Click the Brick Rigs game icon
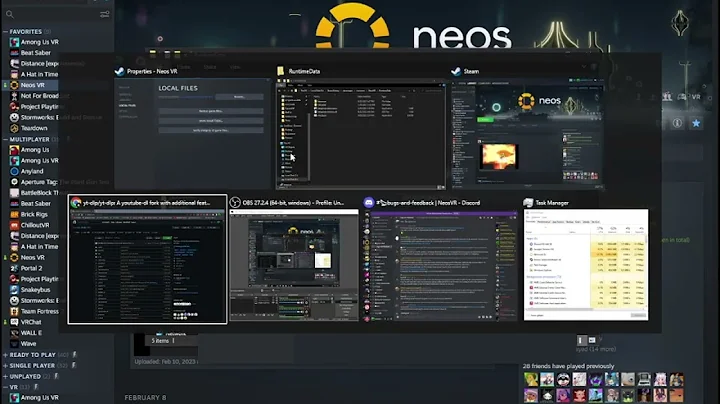Screen dimensions: 720x404 (x=14, y=214)
